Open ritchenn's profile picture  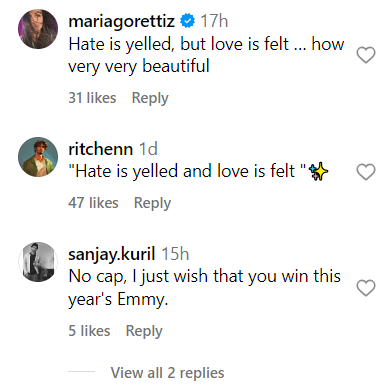(x=38, y=157)
